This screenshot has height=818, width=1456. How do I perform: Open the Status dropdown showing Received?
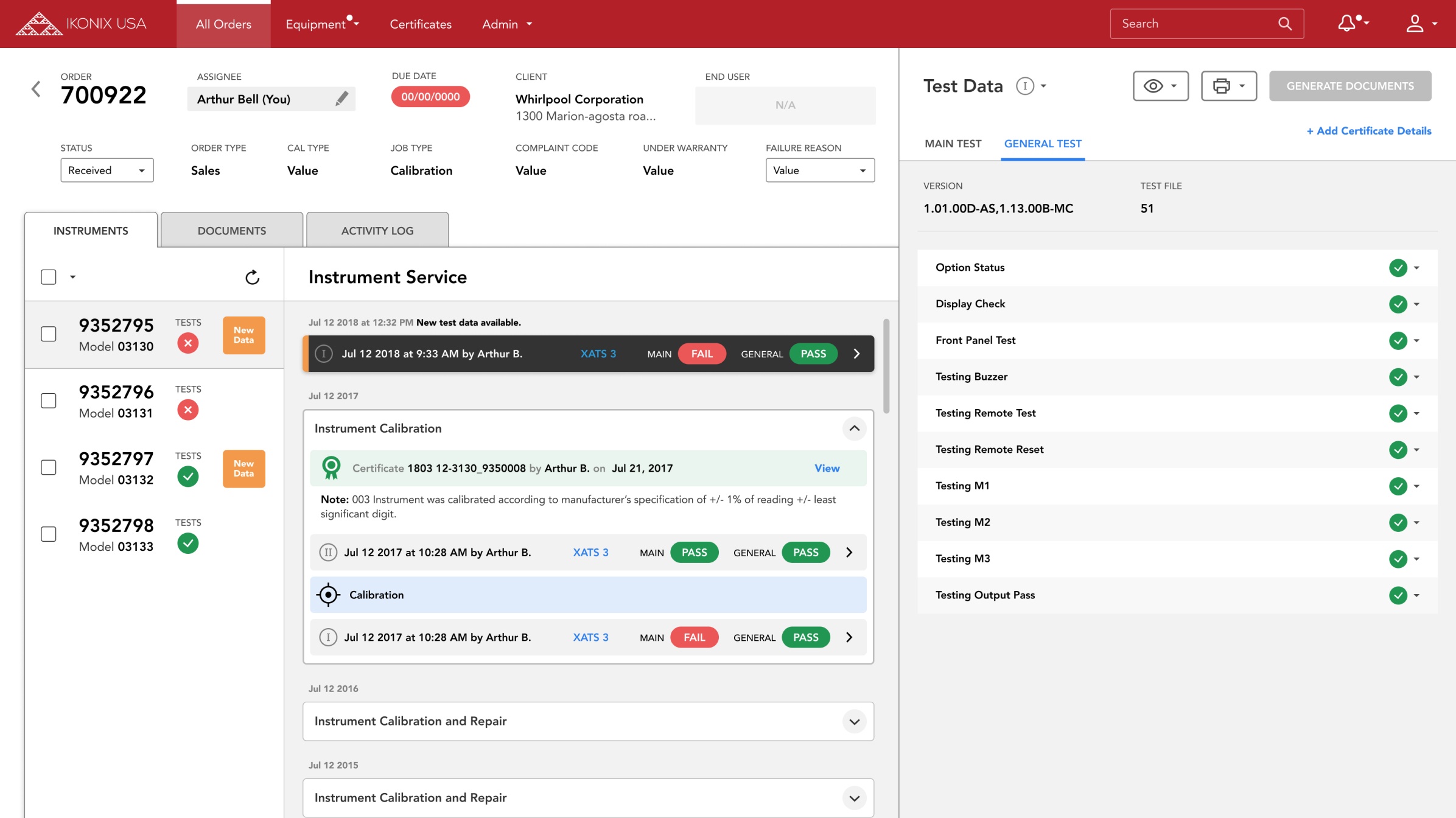[107, 170]
